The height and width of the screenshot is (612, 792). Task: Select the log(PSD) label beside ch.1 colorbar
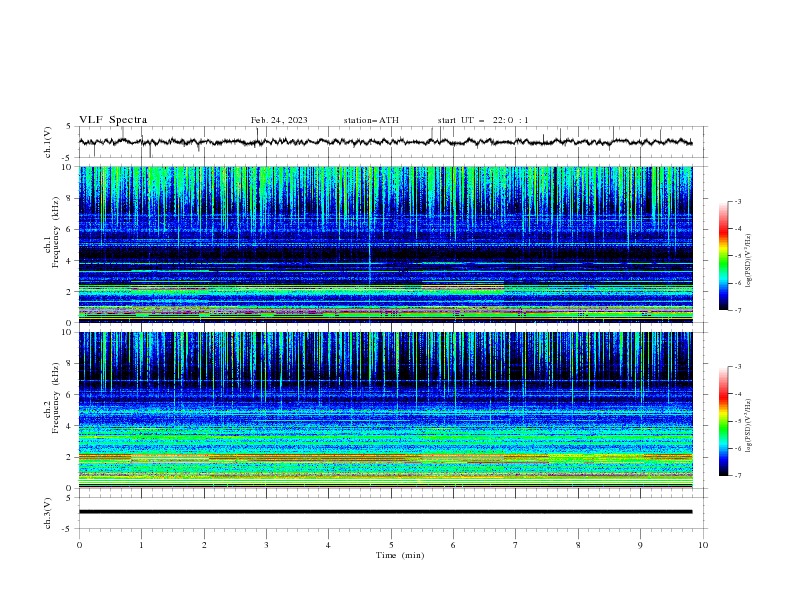click(x=749, y=261)
